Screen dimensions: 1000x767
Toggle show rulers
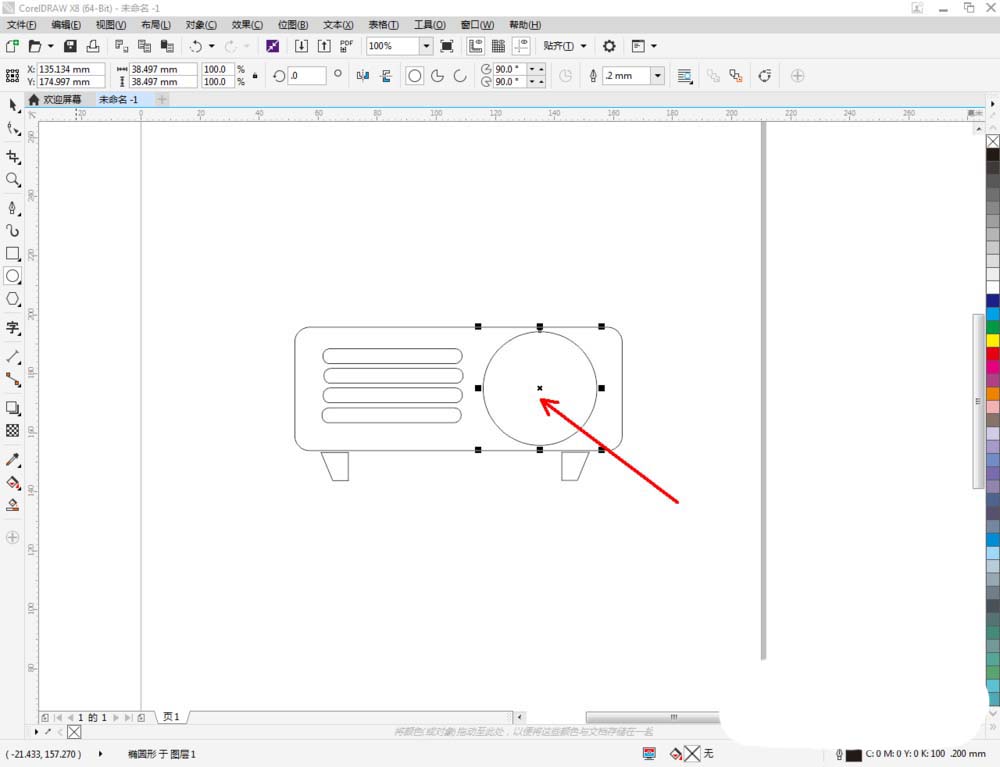click(476, 46)
